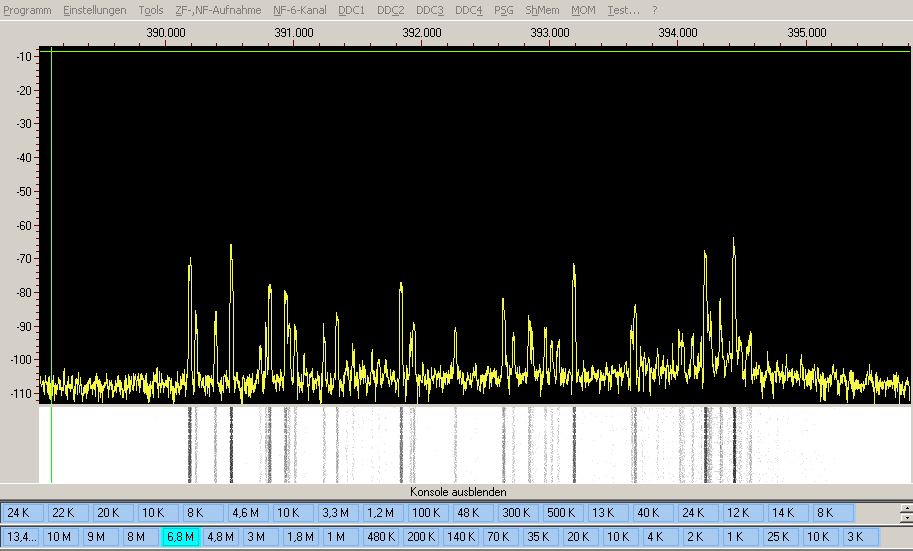Select the 35 K span button
913x551 pixels.
point(541,536)
